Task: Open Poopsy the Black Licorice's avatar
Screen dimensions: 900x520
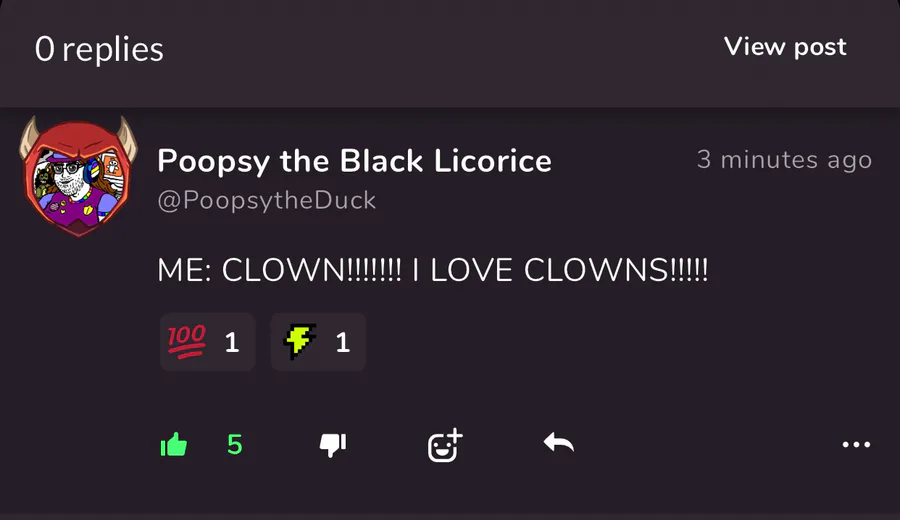Action: click(x=79, y=176)
